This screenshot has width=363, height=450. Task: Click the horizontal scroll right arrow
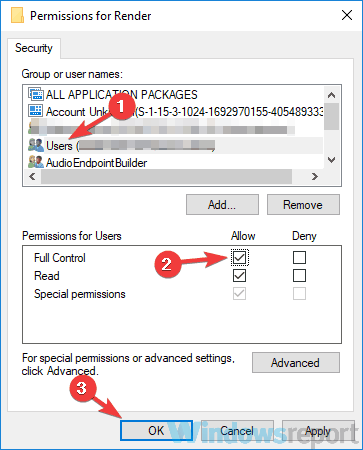[x=314, y=176]
